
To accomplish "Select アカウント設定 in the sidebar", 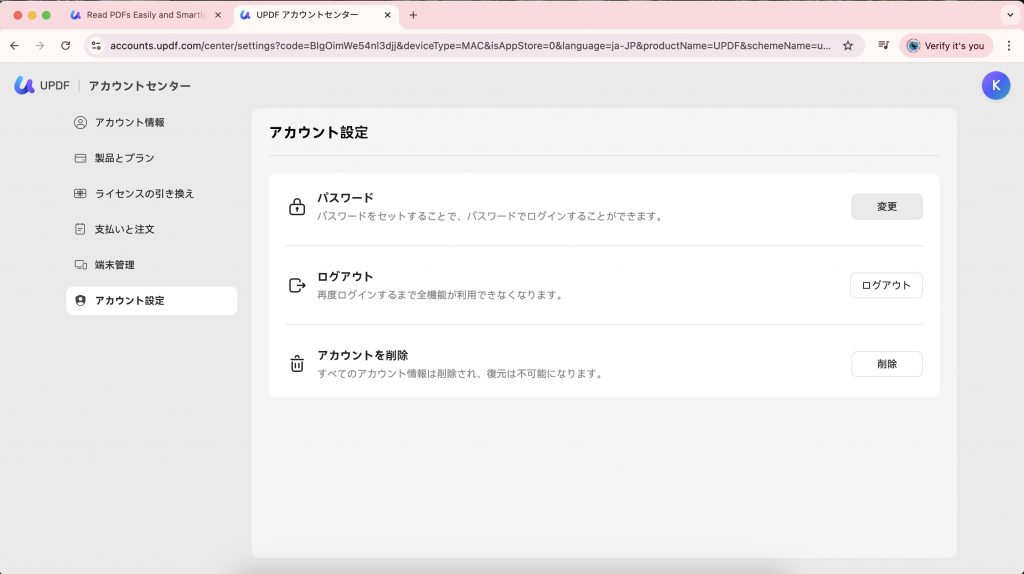I will [152, 300].
